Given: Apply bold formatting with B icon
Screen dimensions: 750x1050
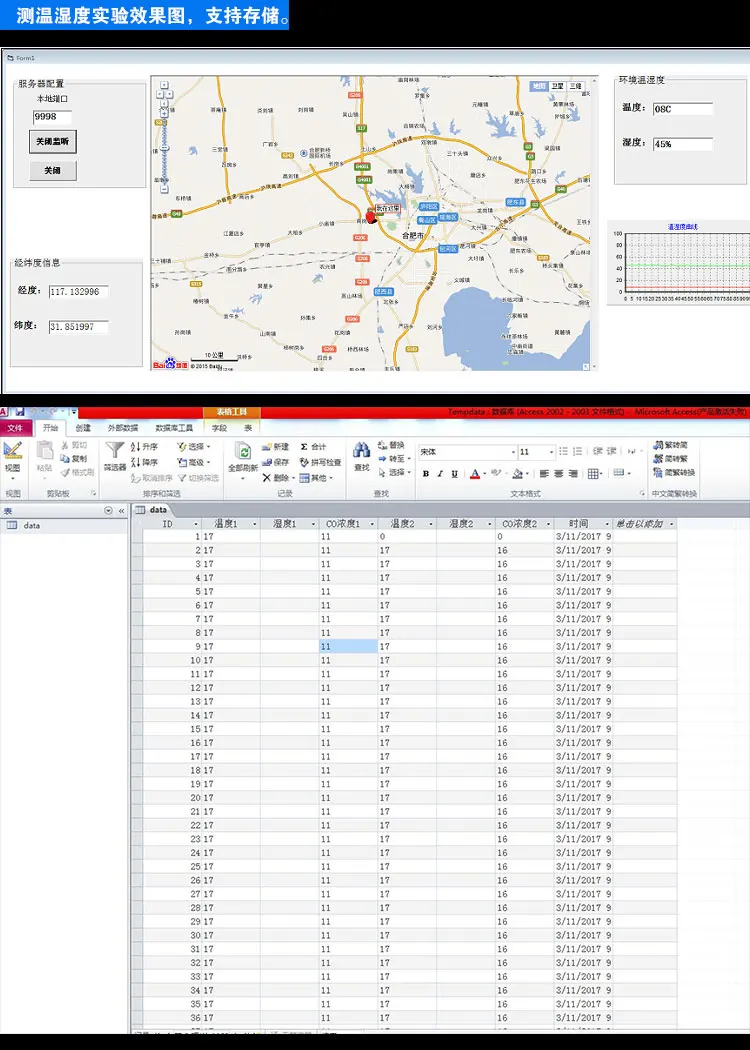Looking at the screenshot, I should (426, 473).
